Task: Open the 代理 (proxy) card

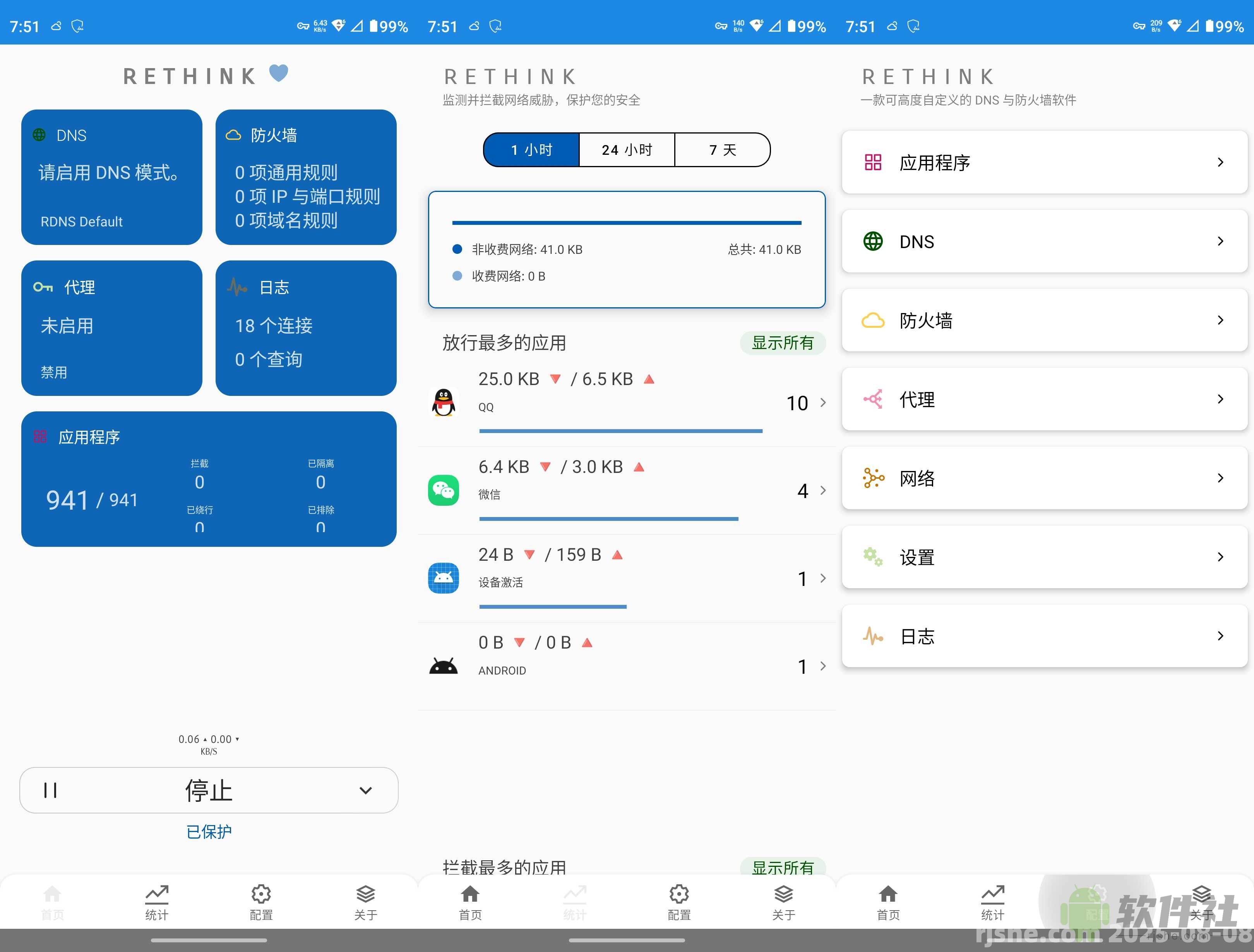Action: pyautogui.click(x=111, y=328)
